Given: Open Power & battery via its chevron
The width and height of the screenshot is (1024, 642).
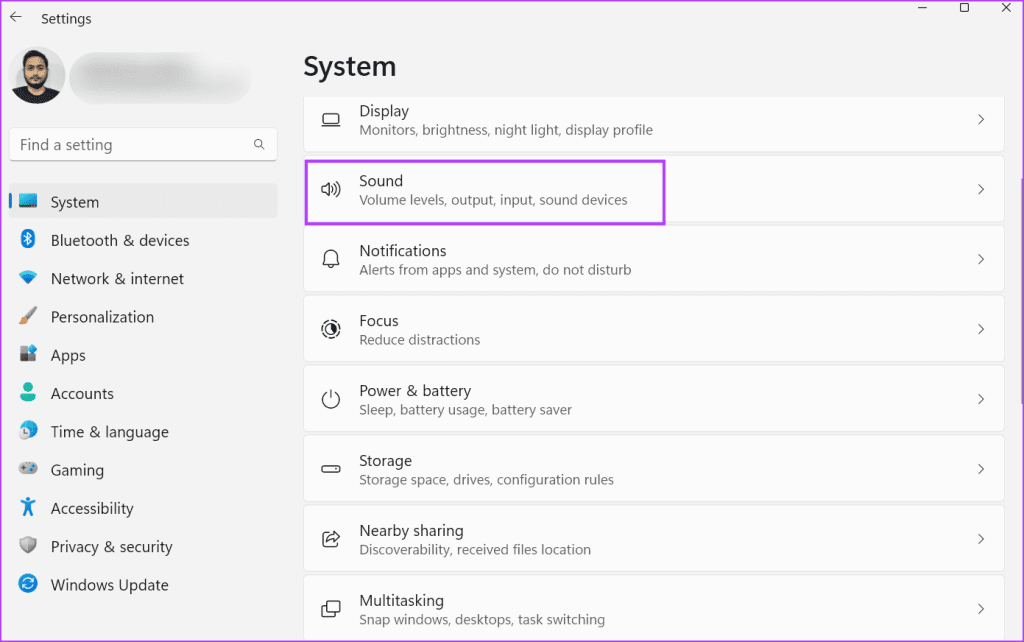Looking at the screenshot, I should pyautogui.click(x=980, y=399).
